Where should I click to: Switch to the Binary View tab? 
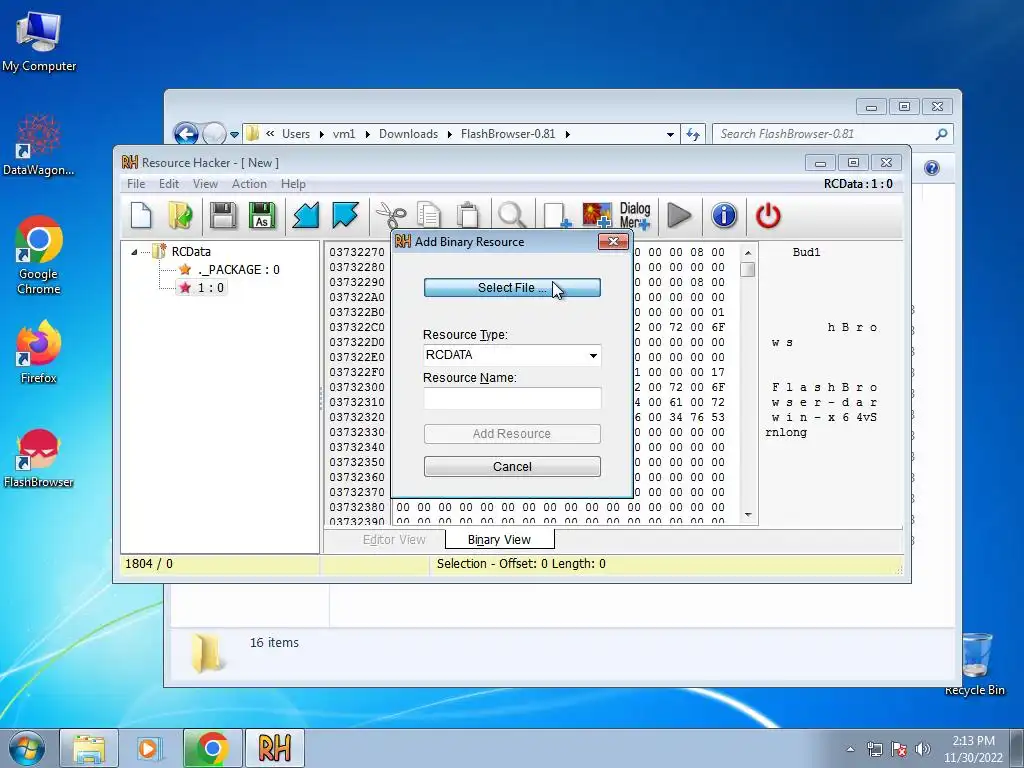(500, 539)
